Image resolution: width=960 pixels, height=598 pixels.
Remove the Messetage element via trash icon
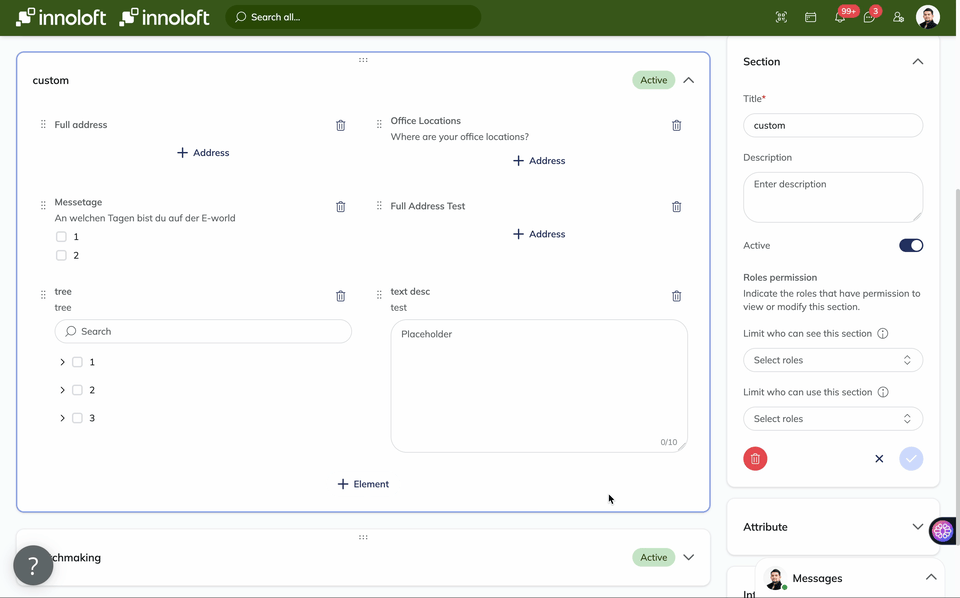[340, 206]
